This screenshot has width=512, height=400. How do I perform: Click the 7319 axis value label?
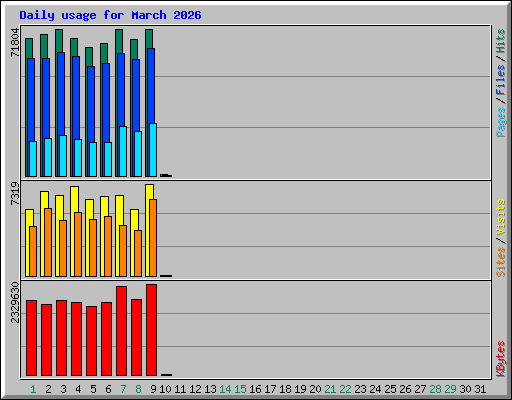tap(15, 193)
